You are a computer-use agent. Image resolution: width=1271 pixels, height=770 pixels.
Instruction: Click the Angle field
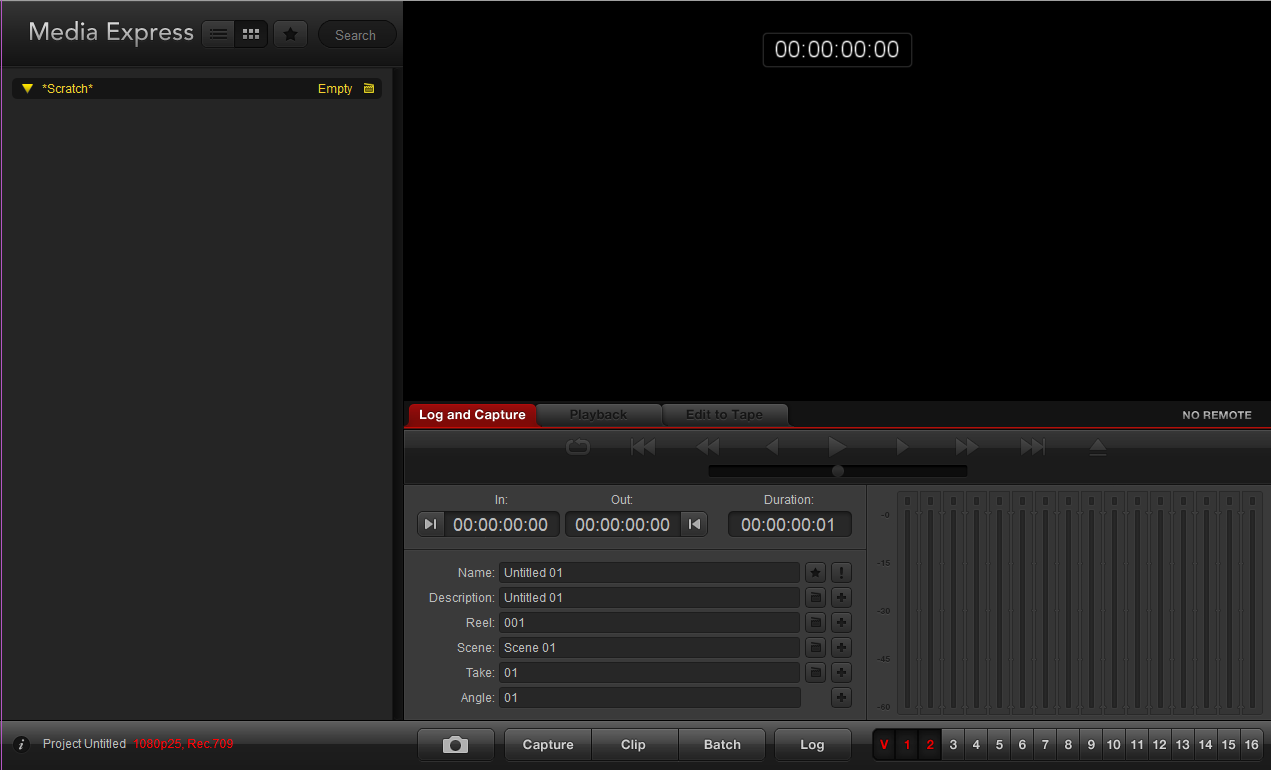(x=649, y=698)
